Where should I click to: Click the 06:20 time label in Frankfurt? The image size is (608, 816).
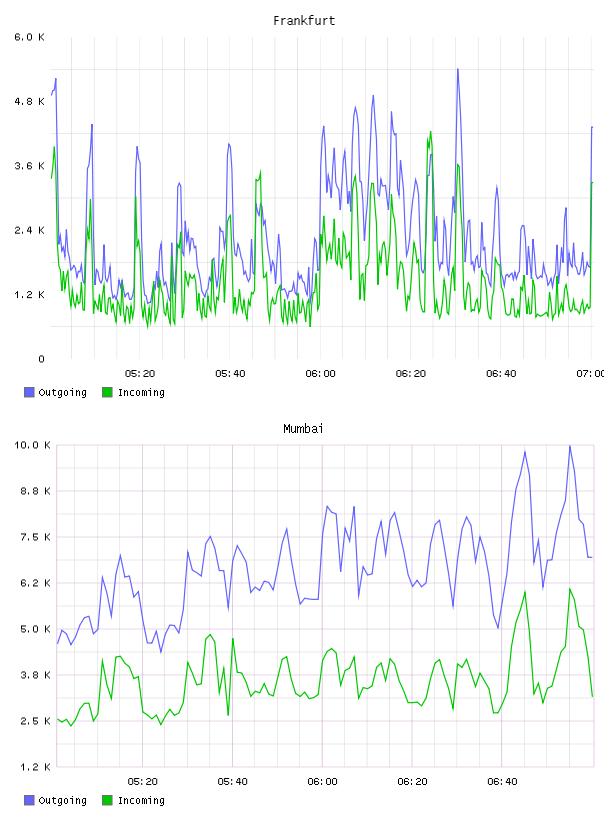tap(411, 374)
